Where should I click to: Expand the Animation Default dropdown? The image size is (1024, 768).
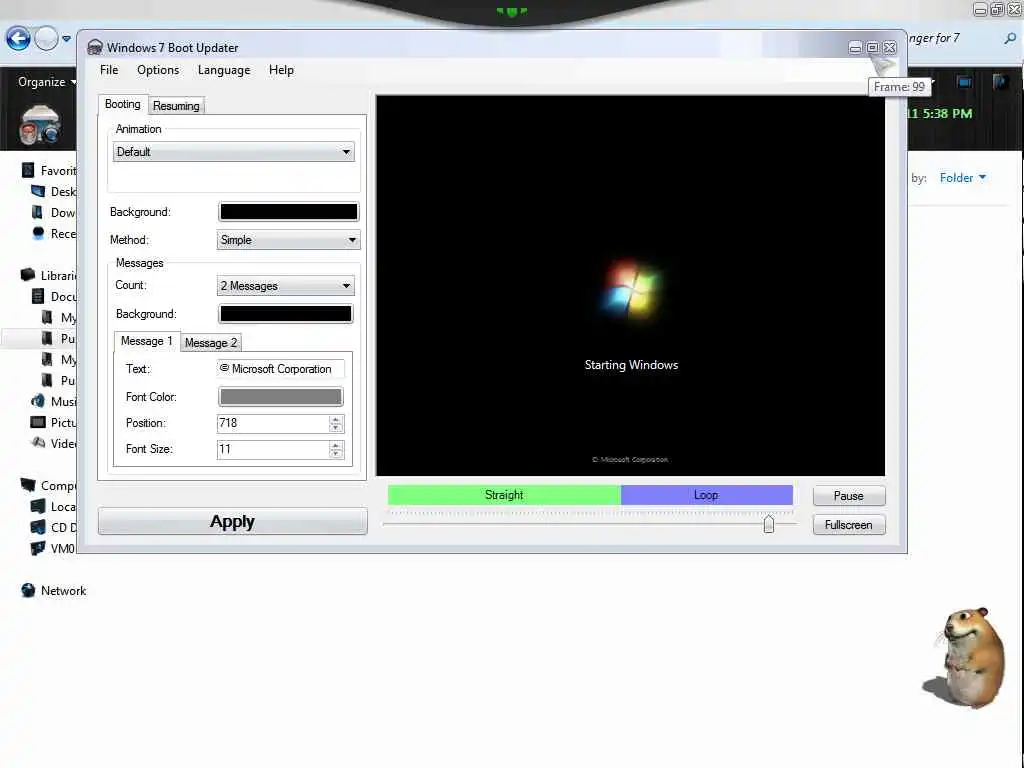point(234,152)
